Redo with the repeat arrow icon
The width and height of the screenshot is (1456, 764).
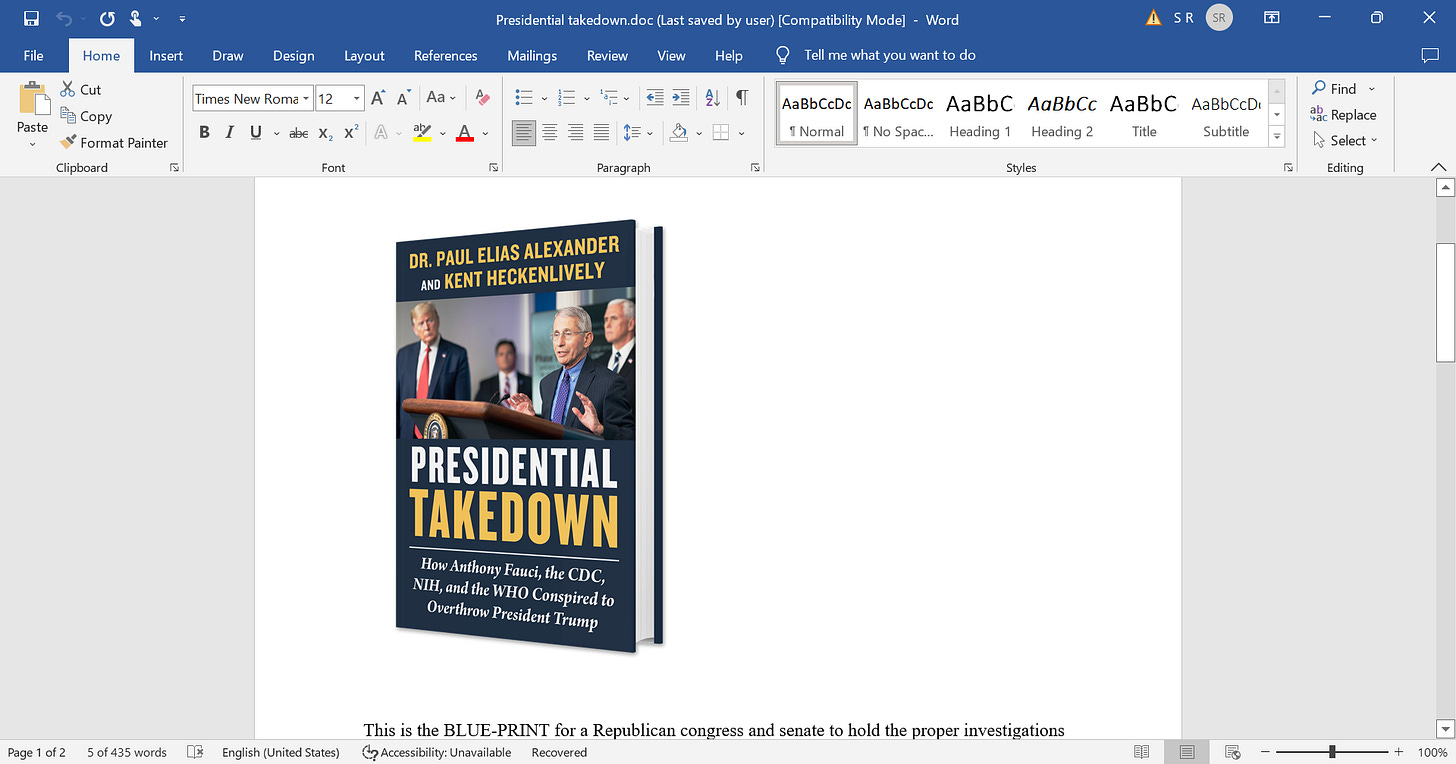[x=107, y=19]
